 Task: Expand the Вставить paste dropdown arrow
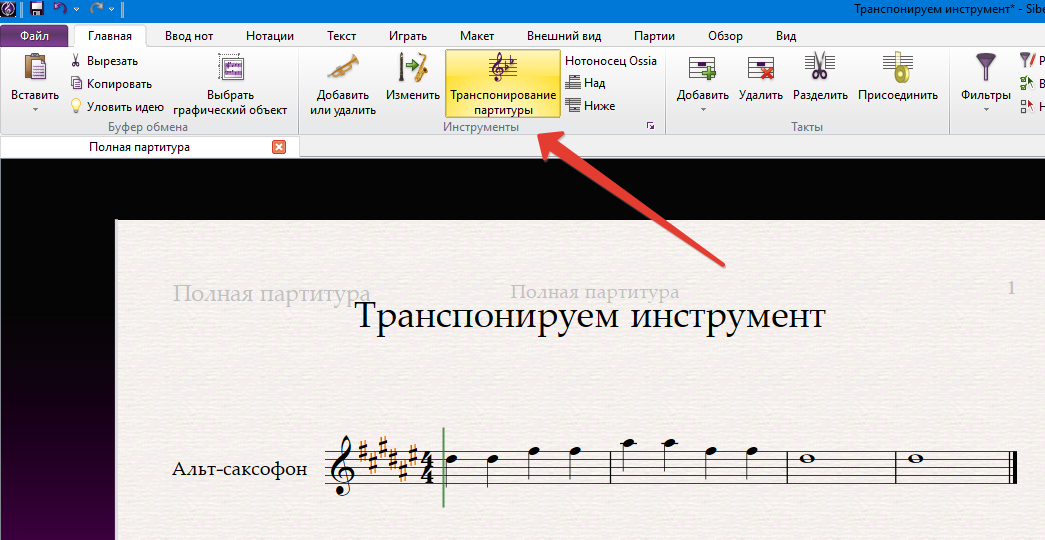35,109
